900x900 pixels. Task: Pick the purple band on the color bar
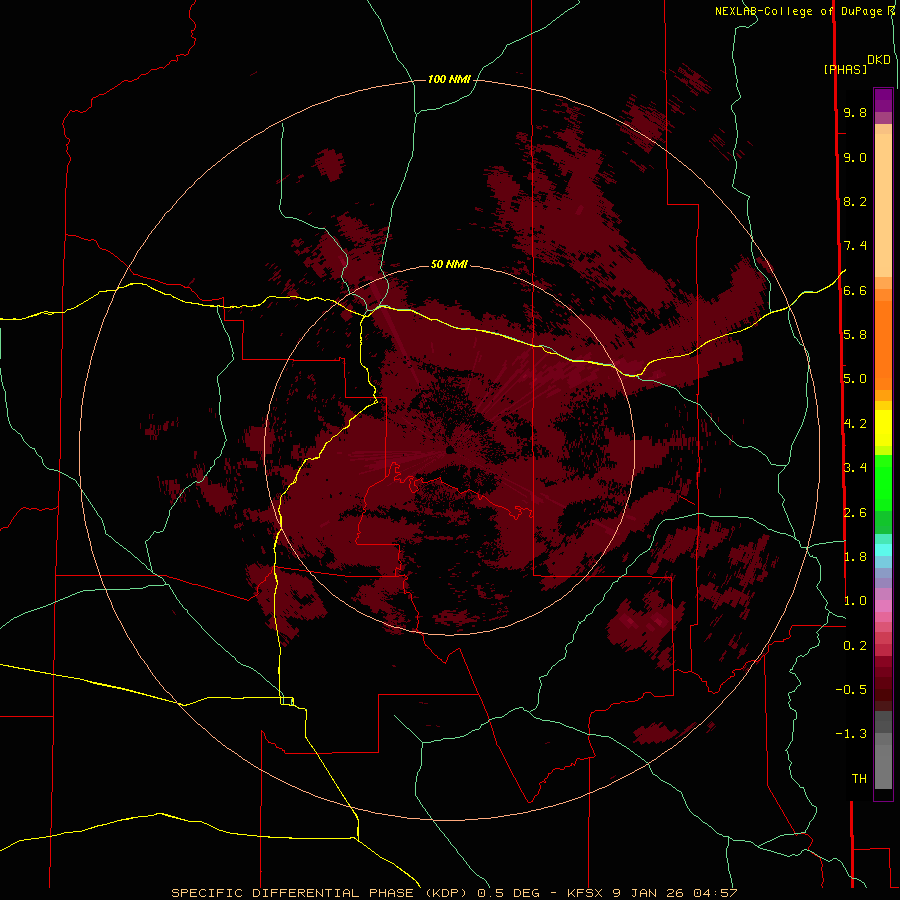pos(883,100)
